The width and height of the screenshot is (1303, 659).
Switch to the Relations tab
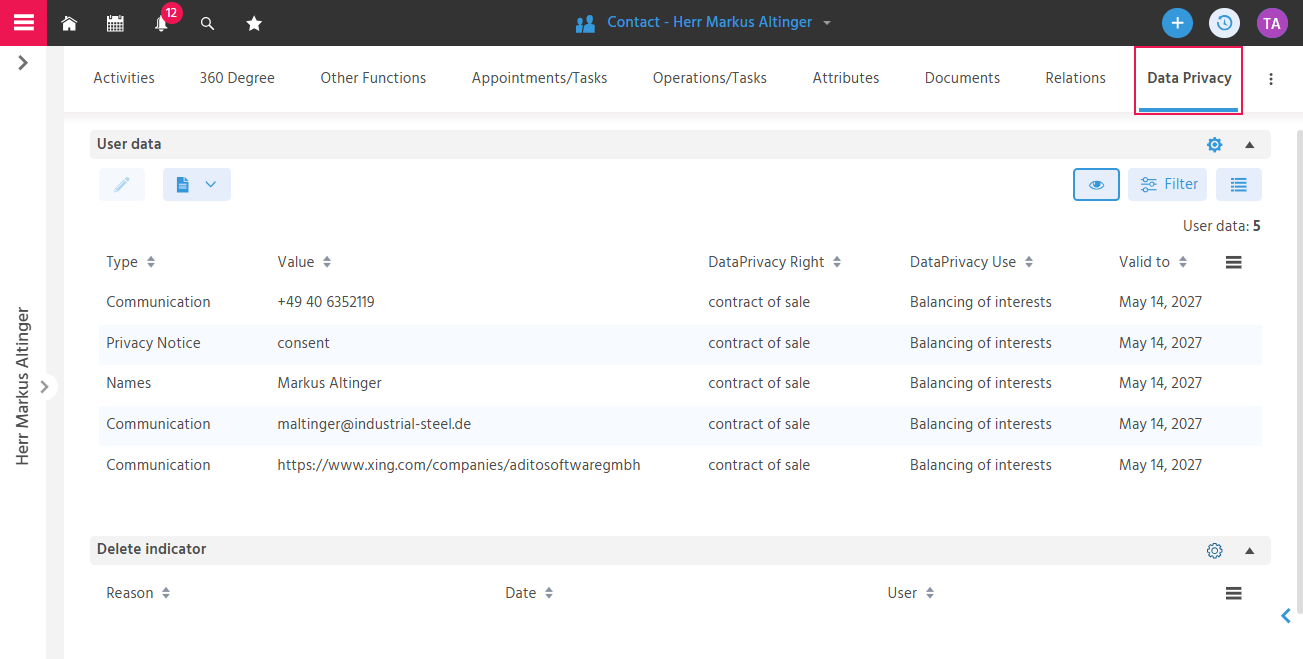[x=1075, y=78]
